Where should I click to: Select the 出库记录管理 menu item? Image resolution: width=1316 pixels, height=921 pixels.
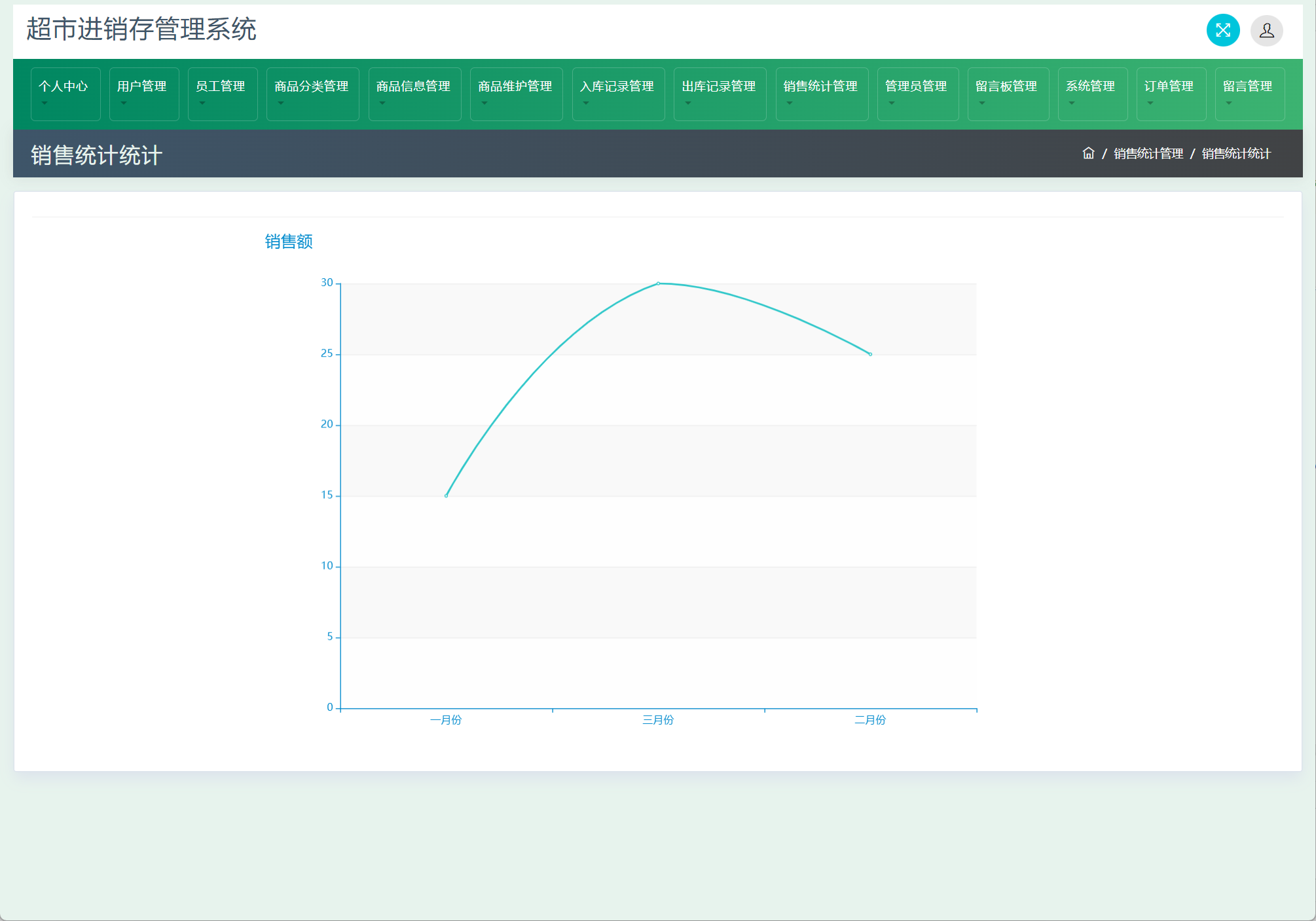(x=719, y=86)
